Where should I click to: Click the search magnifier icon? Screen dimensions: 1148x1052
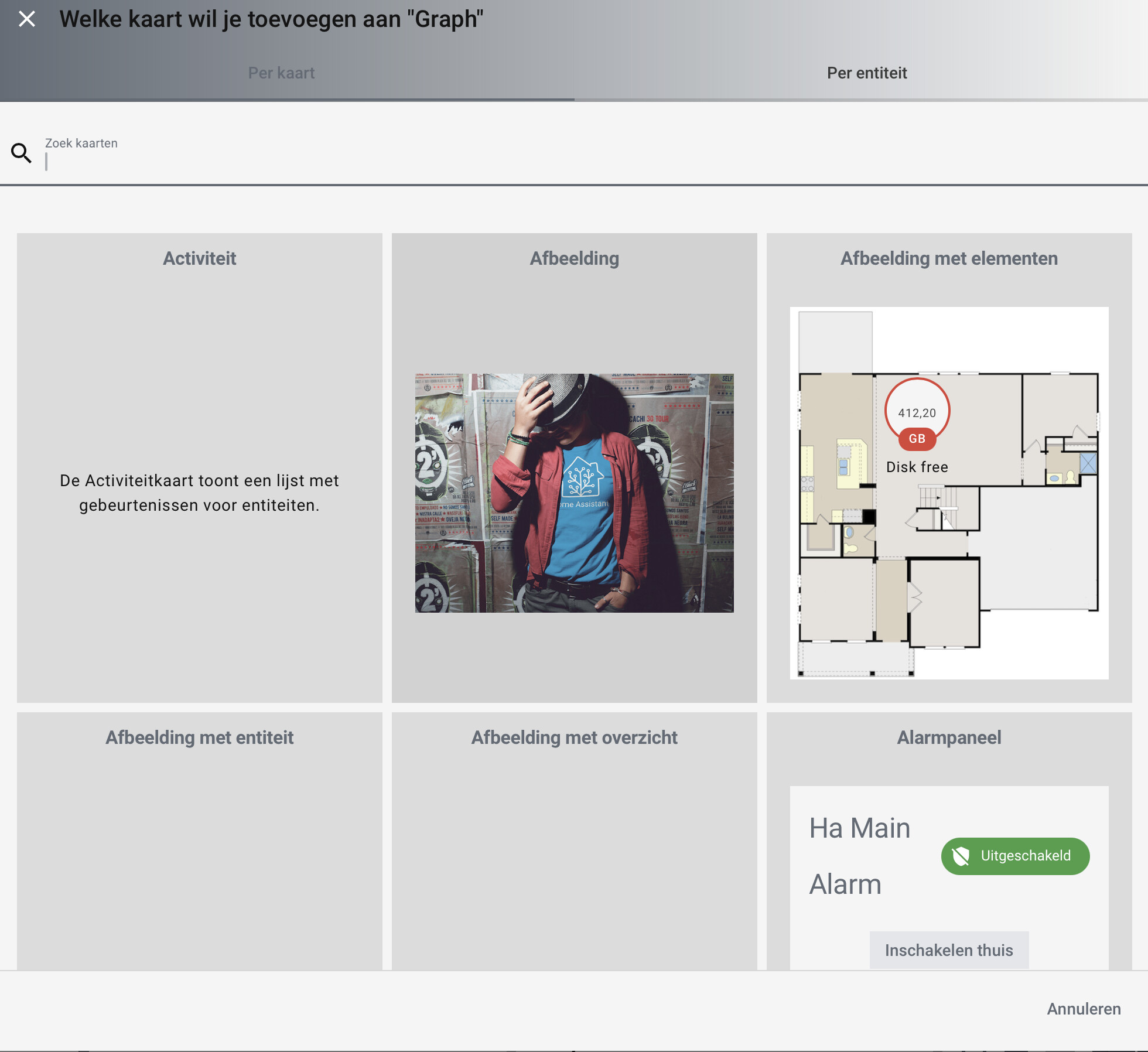[x=22, y=153]
